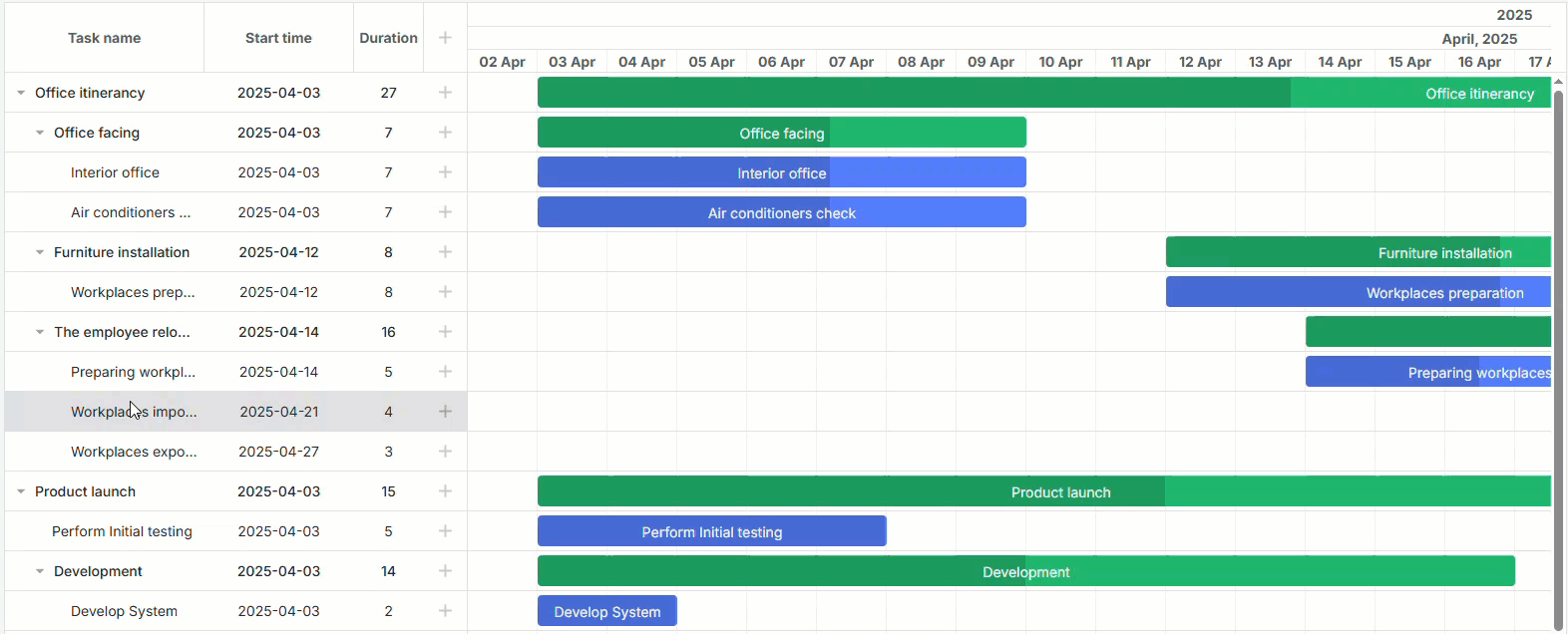Select the Office facing bar in chart
The image size is (1568, 634).
(782, 133)
